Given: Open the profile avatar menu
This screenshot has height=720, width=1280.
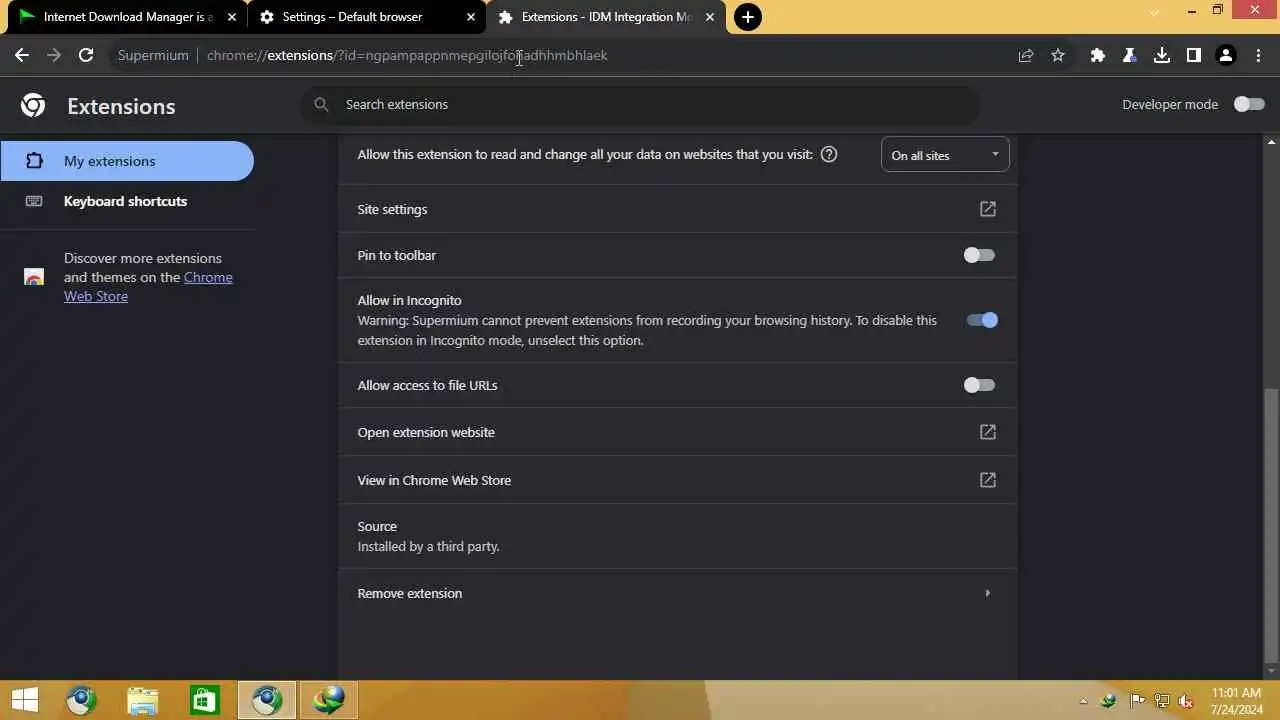Looking at the screenshot, I should pyautogui.click(x=1226, y=56).
